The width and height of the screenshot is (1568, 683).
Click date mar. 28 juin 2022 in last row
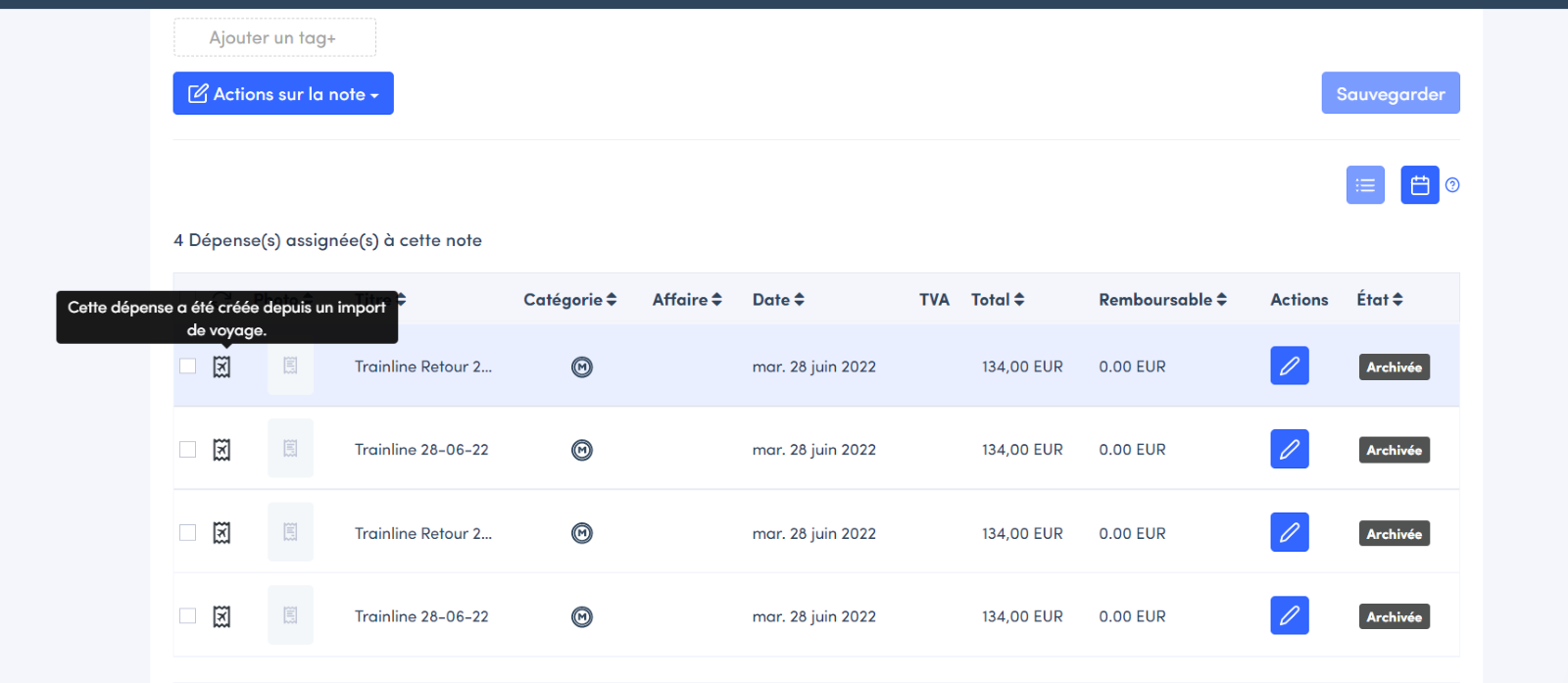[814, 616]
